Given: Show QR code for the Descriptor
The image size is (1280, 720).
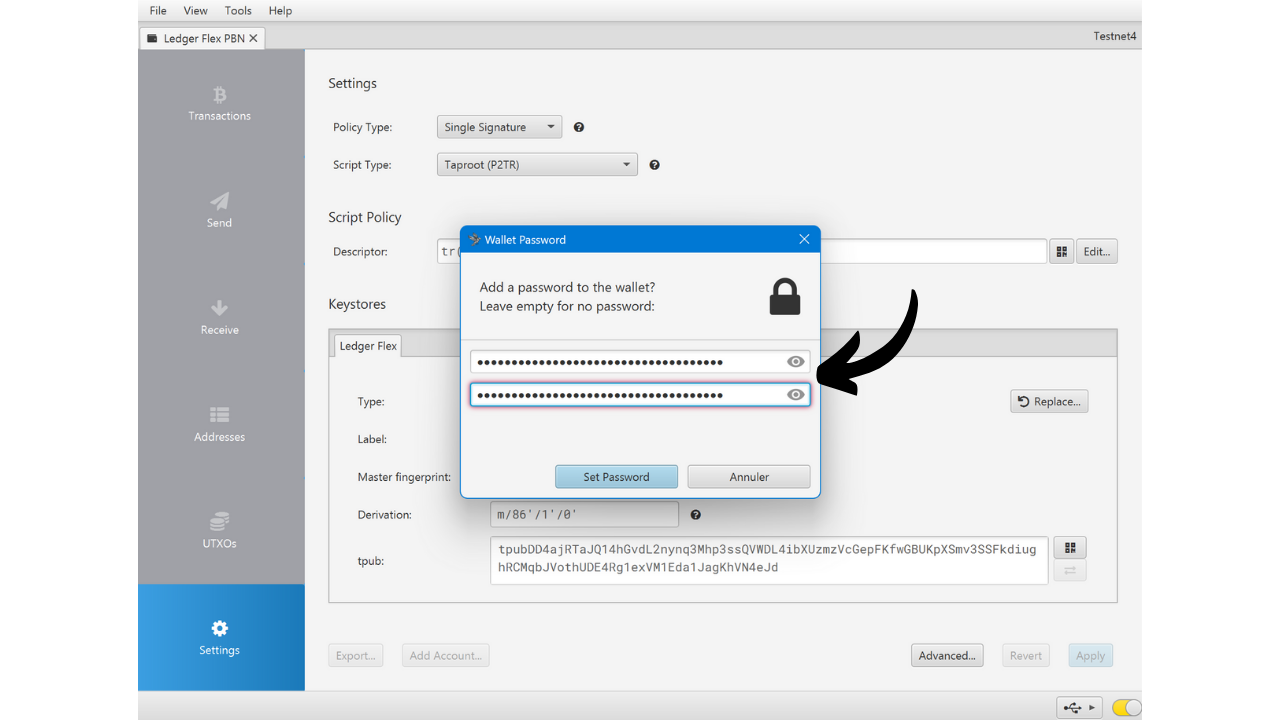Looking at the screenshot, I should (x=1061, y=252).
